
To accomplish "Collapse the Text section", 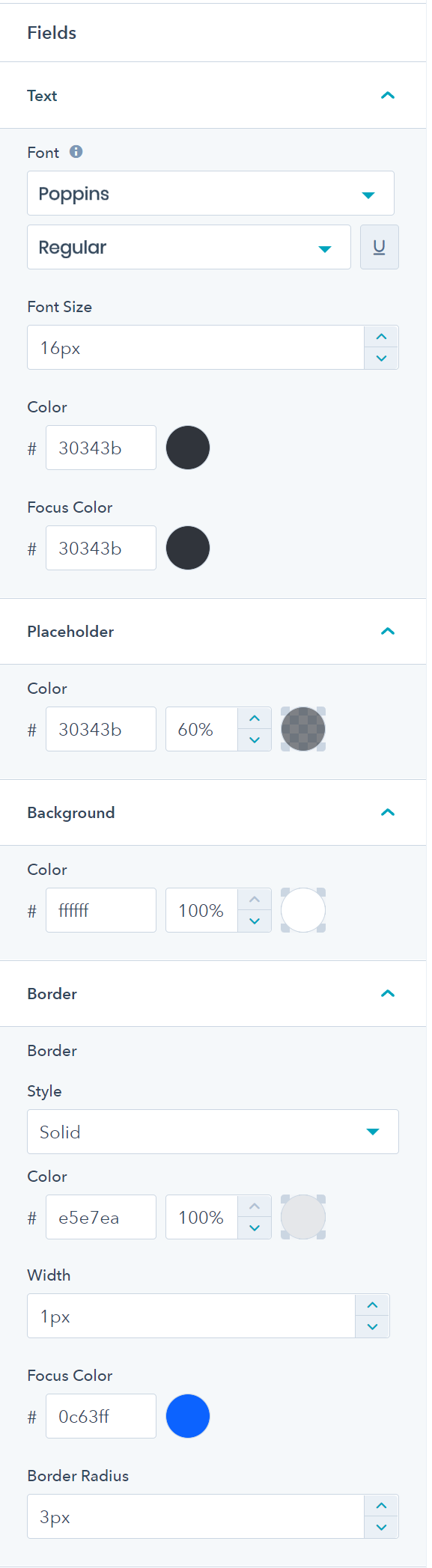I will point(387,95).
